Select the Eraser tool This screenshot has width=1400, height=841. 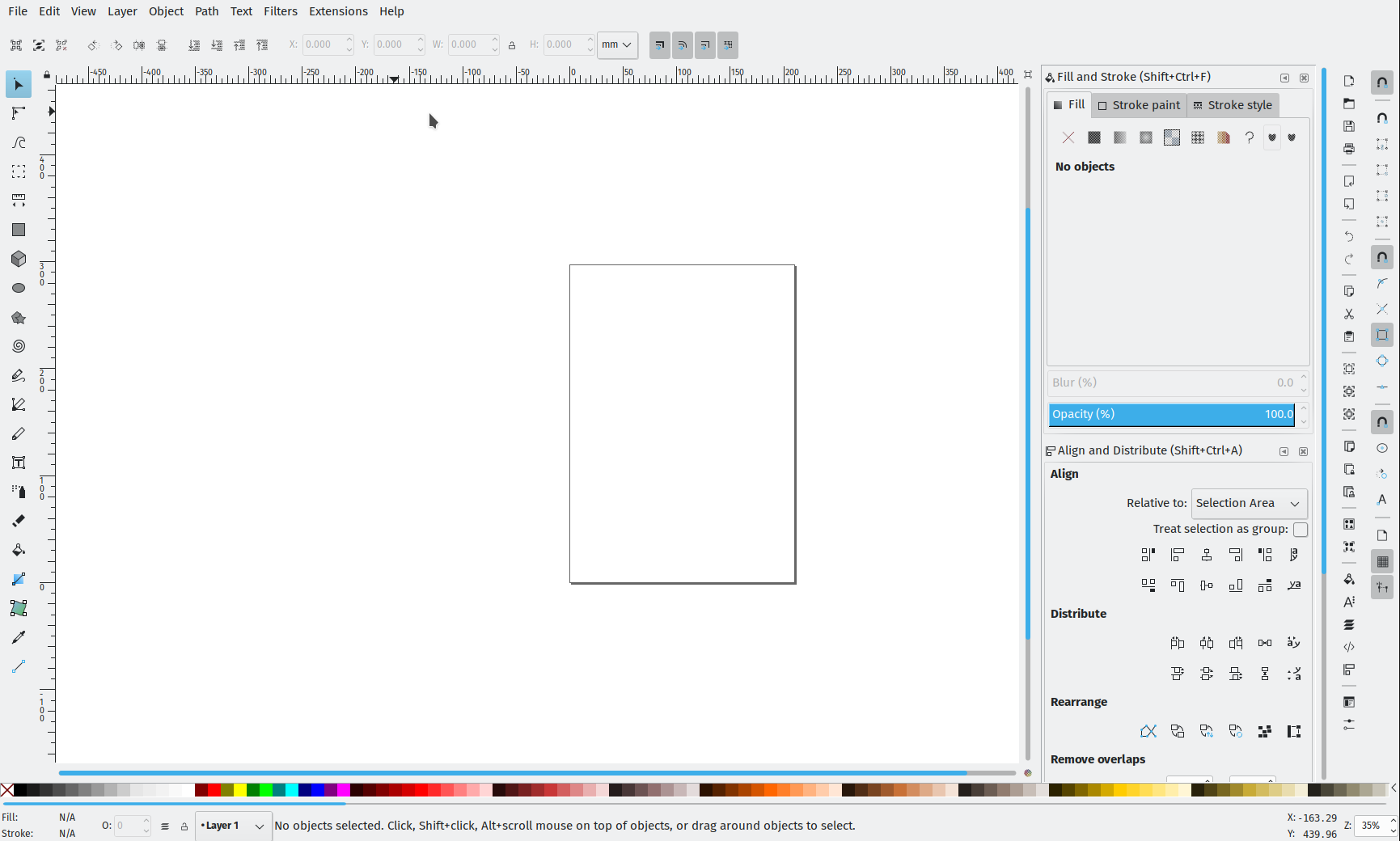(x=19, y=521)
